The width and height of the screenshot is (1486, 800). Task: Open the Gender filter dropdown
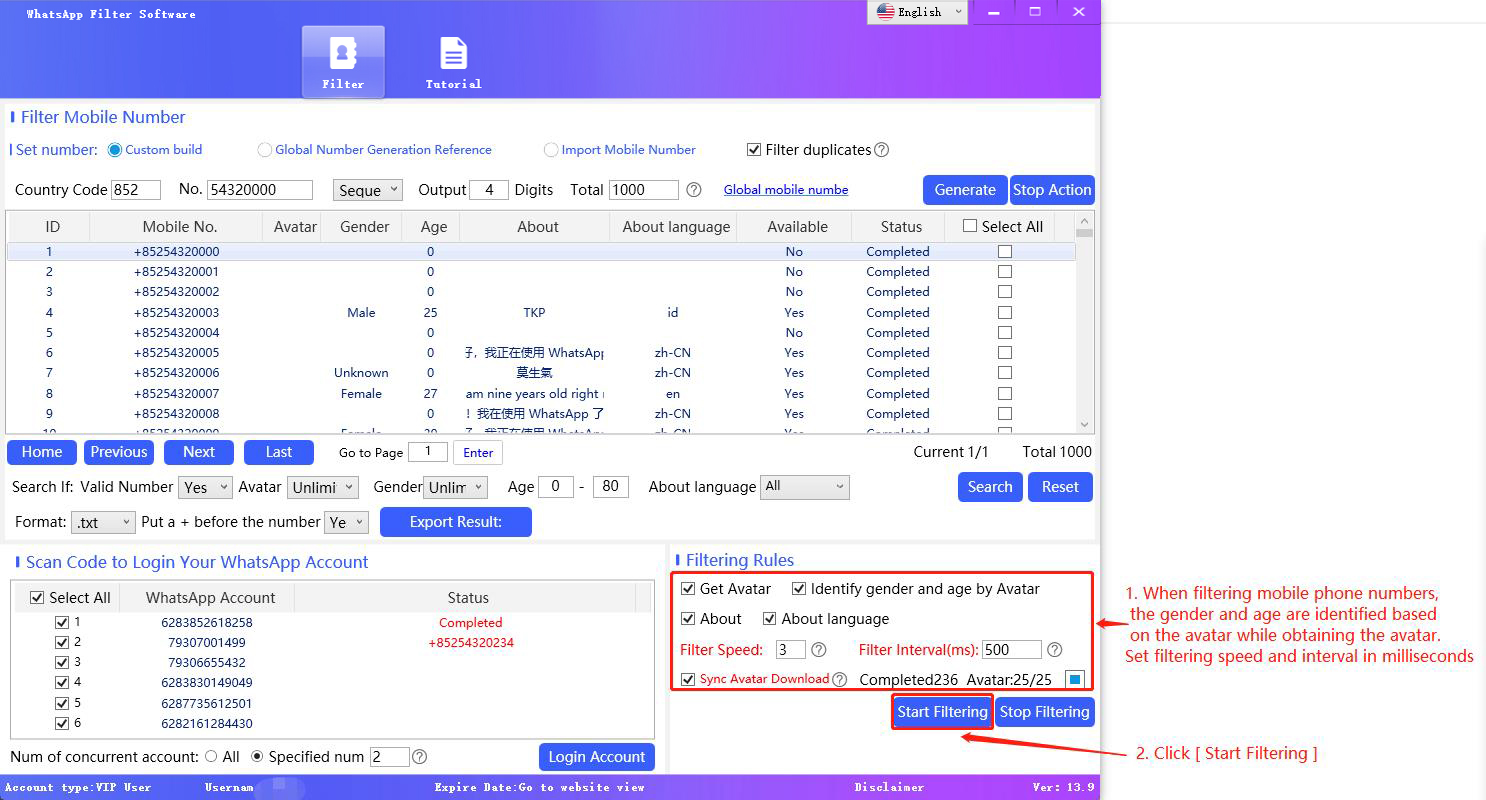pos(455,487)
